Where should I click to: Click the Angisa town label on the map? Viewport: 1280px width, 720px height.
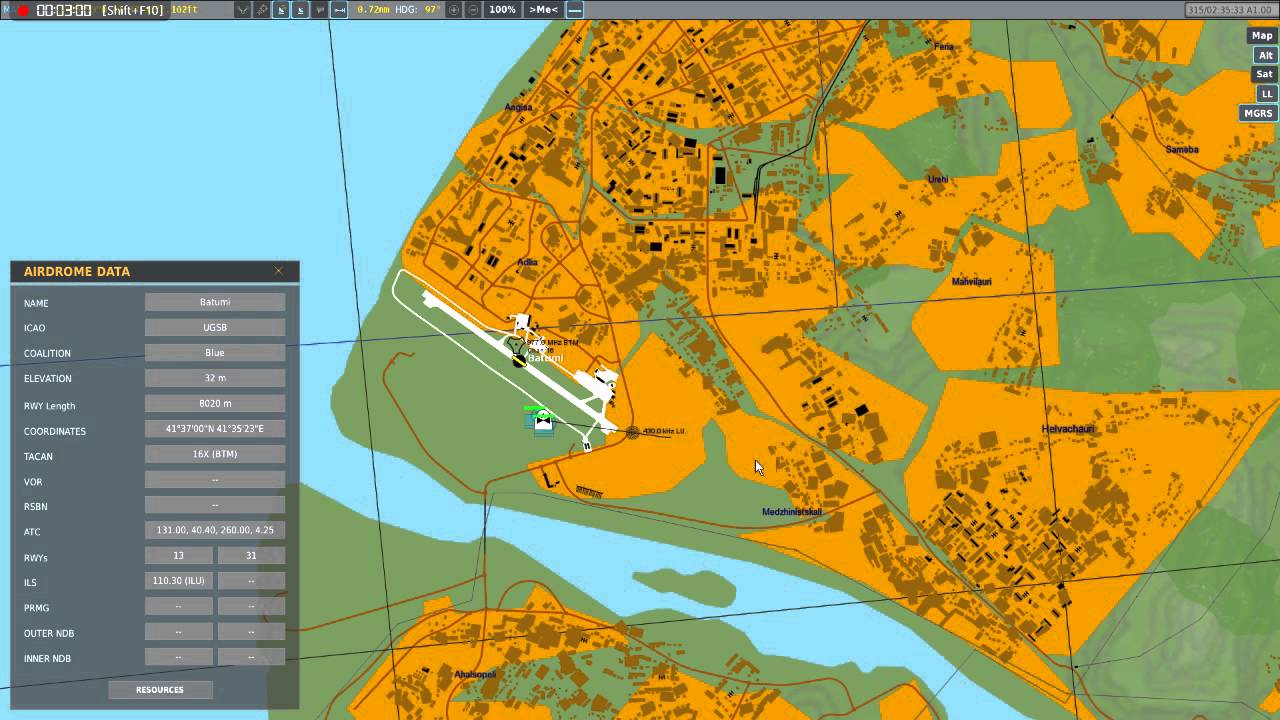point(519,107)
